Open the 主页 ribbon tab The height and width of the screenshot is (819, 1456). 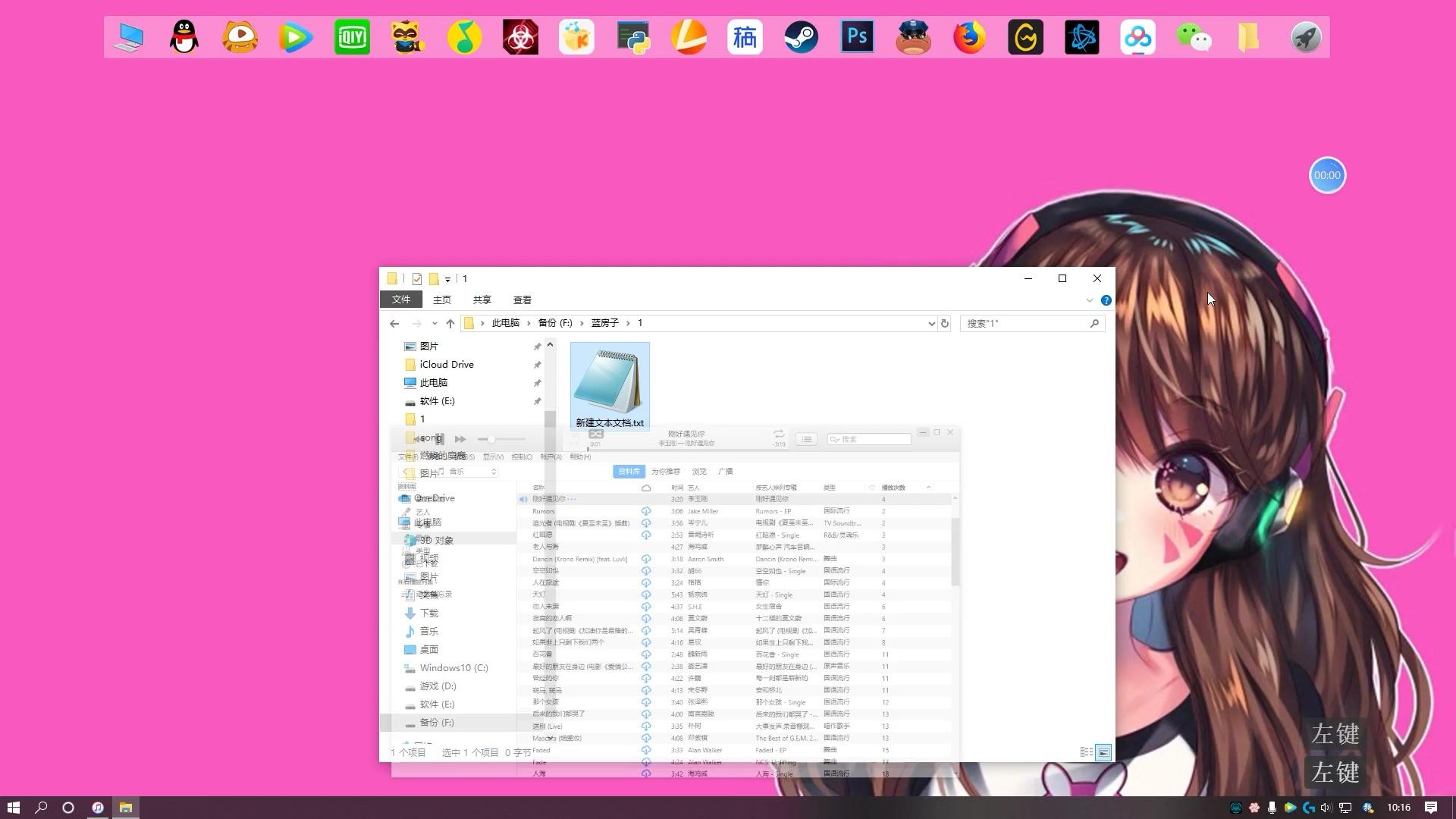pyautogui.click(x=442, y=300)
